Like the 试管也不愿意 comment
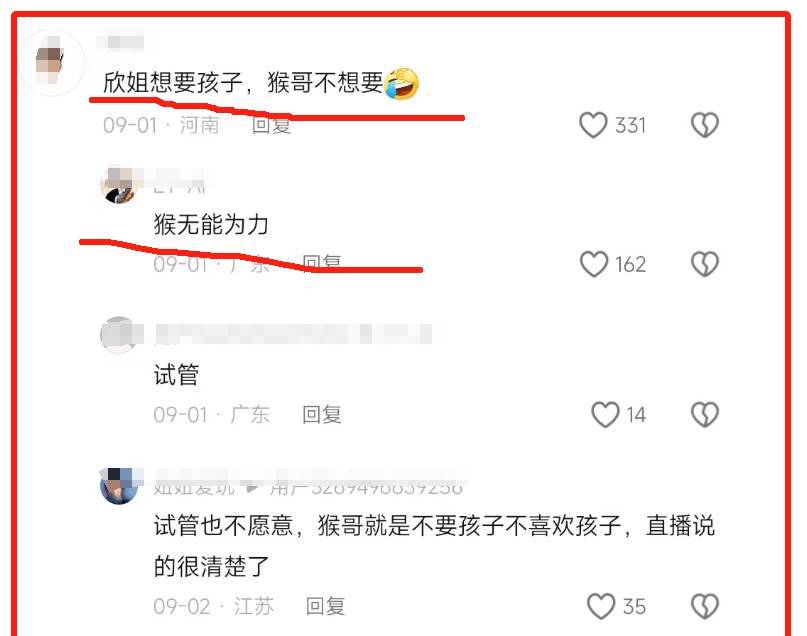The width and height of the screenshot is (807, 636). [x=601, y=606]
